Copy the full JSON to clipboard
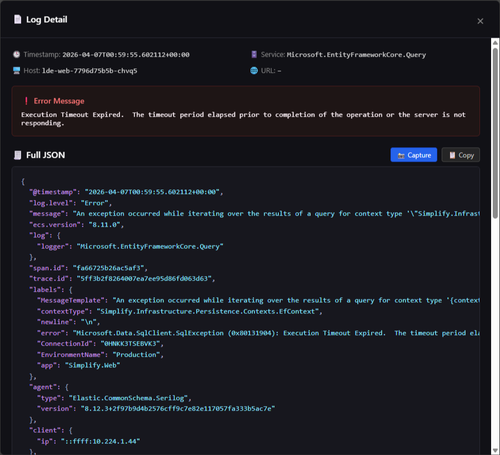The height and width of the screenshot is (455, 500). (x=461, y=155)
